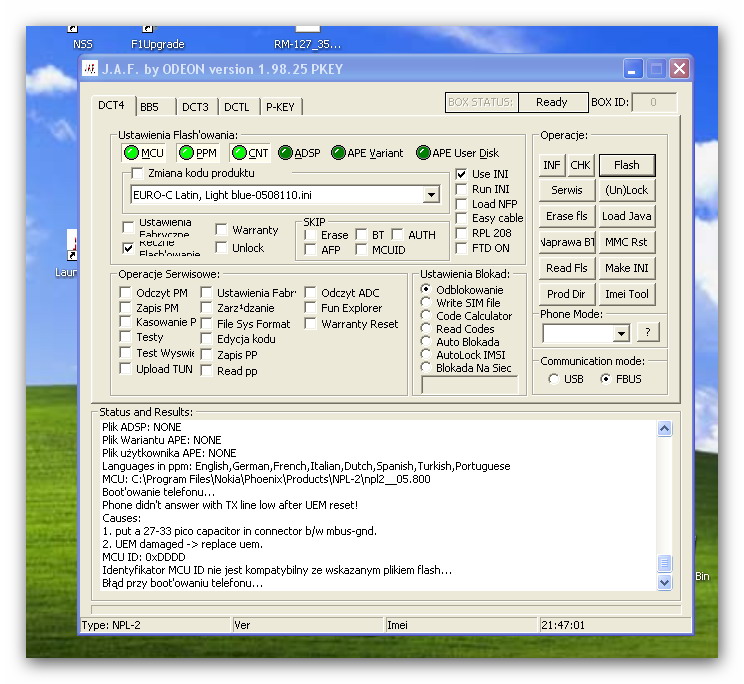Click the Load Java button
Image resolution: width=744 pixels, height=684 pixels.
click(x=627, y=216)
